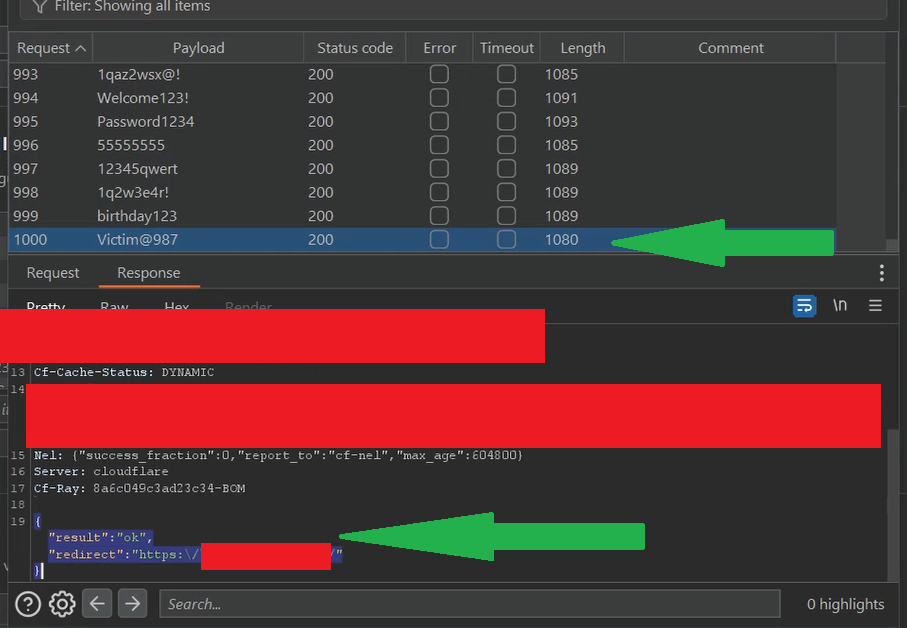Toggle word wrap icon in response viewer

[x=804, y=306]
